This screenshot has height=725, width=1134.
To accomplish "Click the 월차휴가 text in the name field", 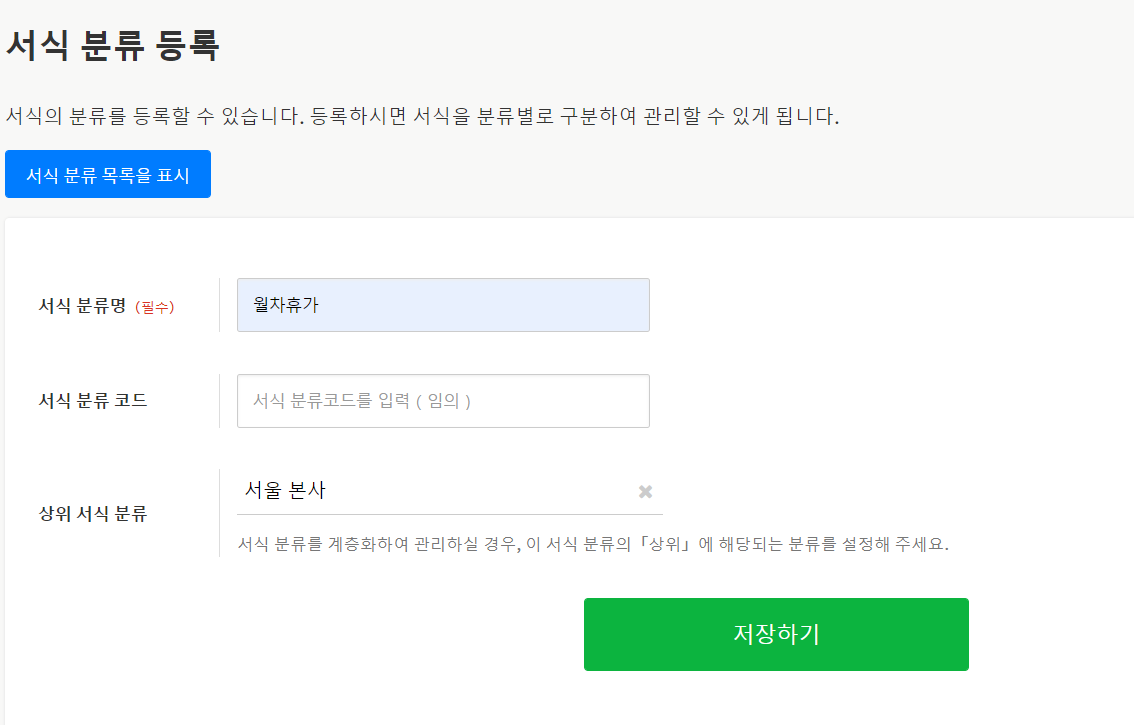I will (x=286, y=305).
